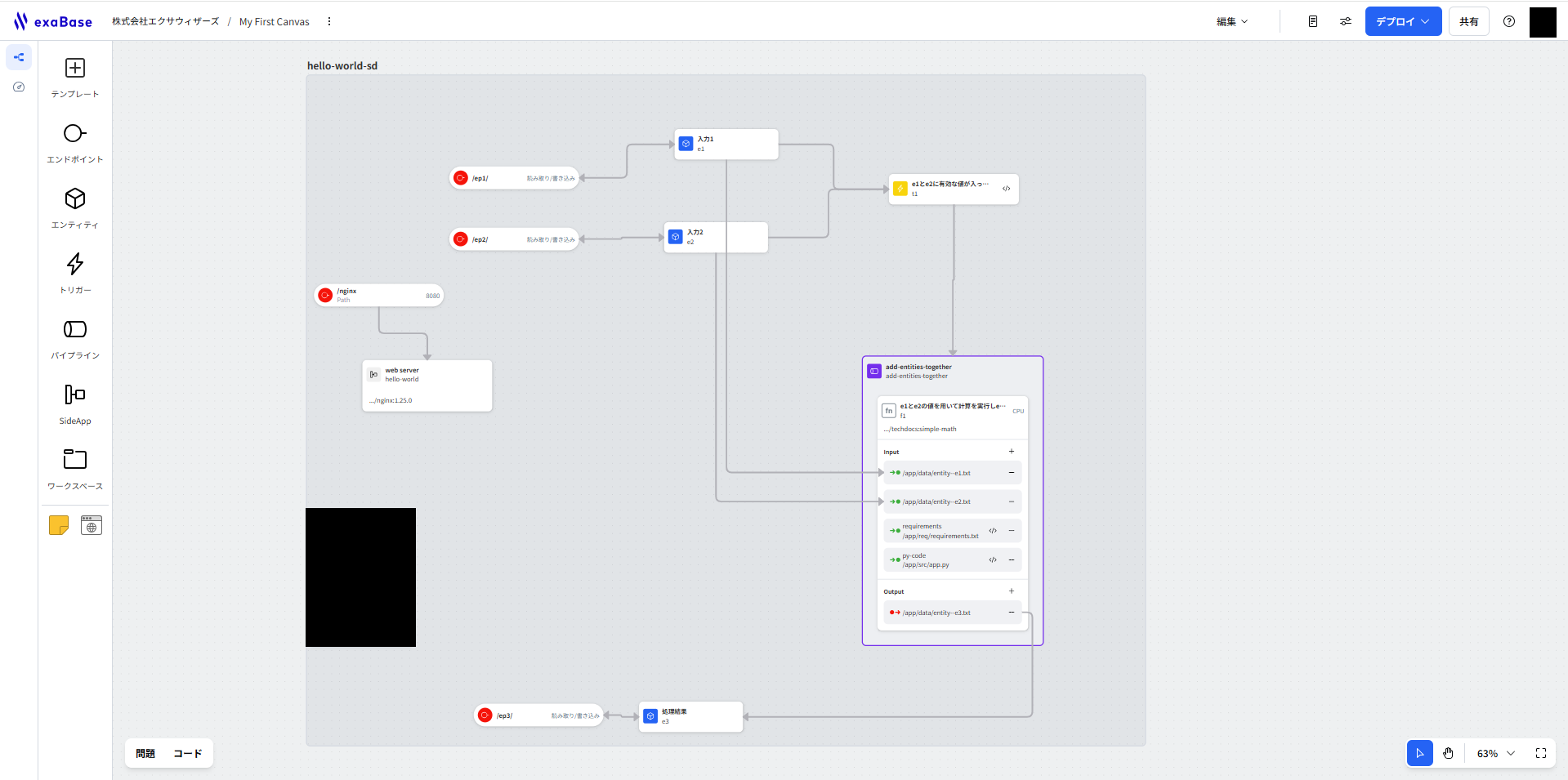Open the document notes icon
Viewport: 1568px width, 780px height.
[x=1313, y=21]
